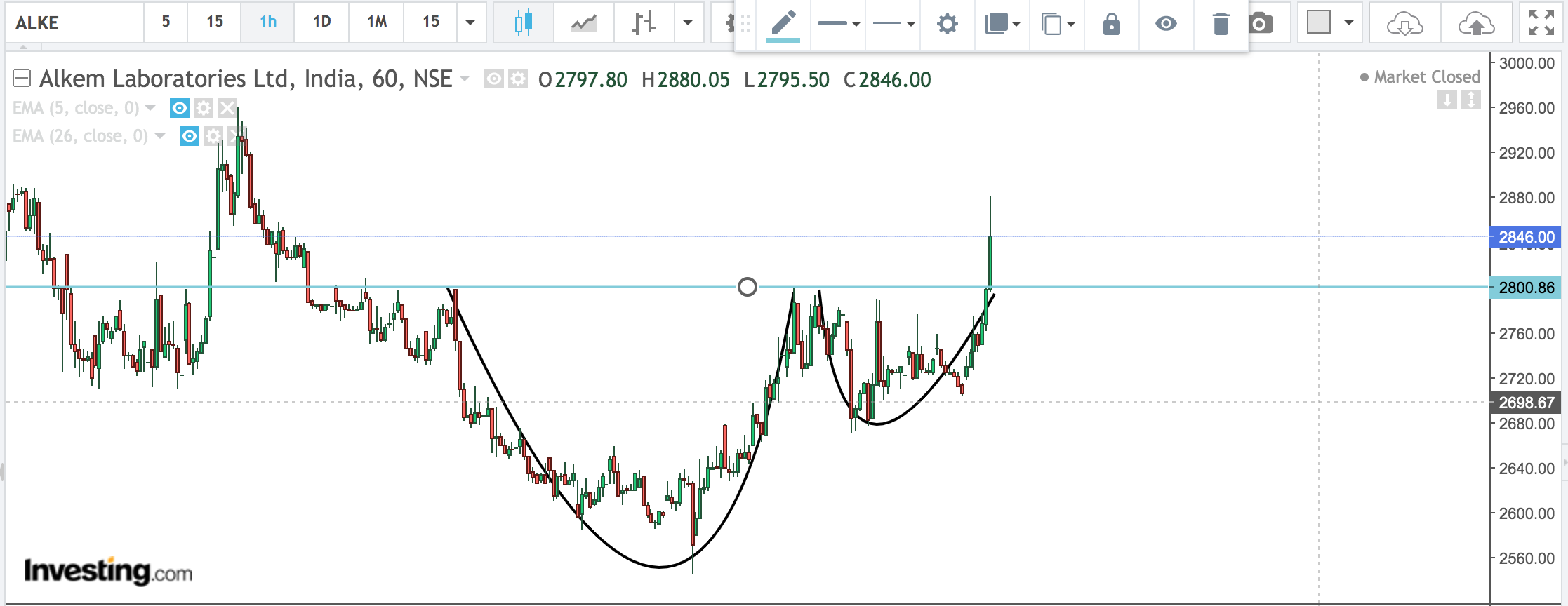Viewport: 1568px width, 606px height.
Task: Choose the bar chart style icon
Action: pos(643,23)
